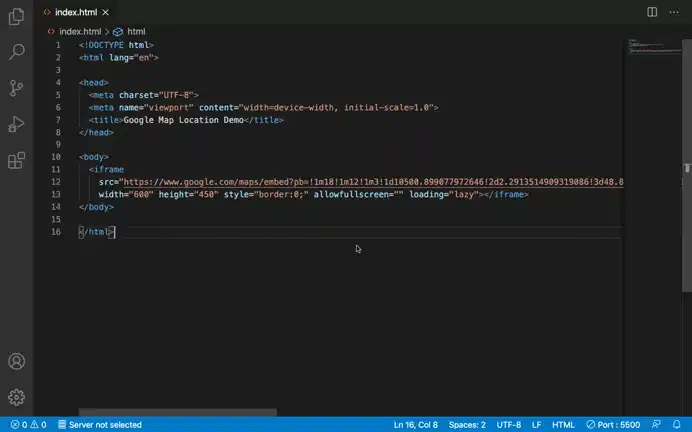The height and width of the screenshot is (432, 692).
Task: Open the Explorer view in activity bar
Action: point(16,17)
